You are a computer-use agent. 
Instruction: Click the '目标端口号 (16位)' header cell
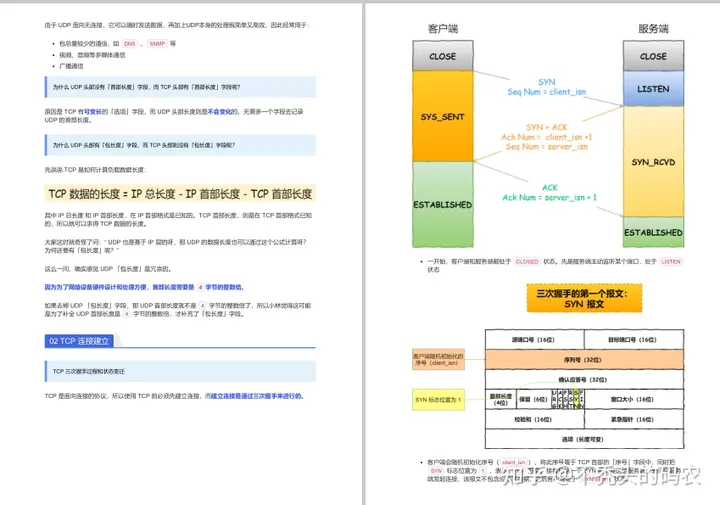pyautogui.click(x=634, y=340)
